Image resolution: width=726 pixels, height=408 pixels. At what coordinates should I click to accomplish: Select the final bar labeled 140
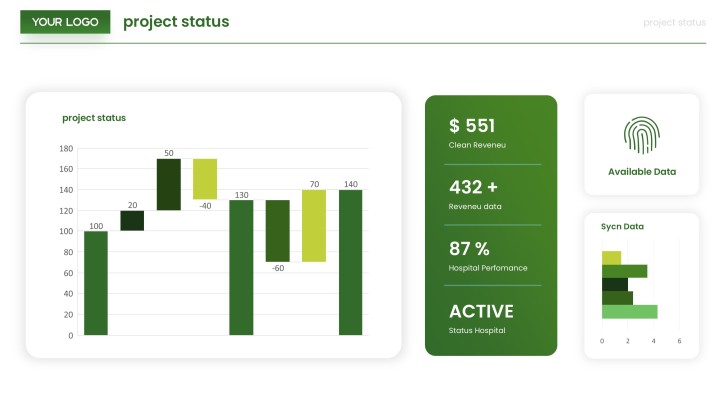(350, 262)
